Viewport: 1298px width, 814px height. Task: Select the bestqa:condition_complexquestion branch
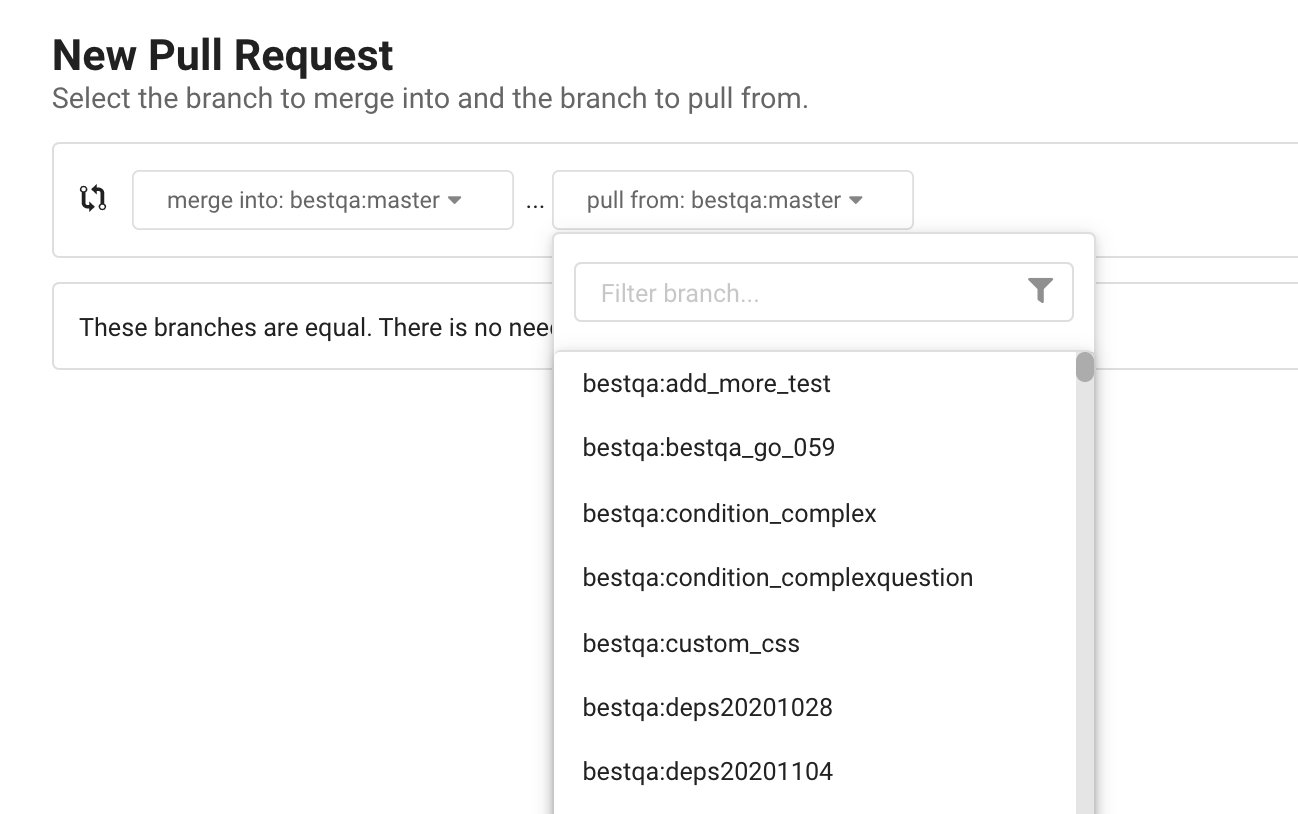tap(777, 578)
